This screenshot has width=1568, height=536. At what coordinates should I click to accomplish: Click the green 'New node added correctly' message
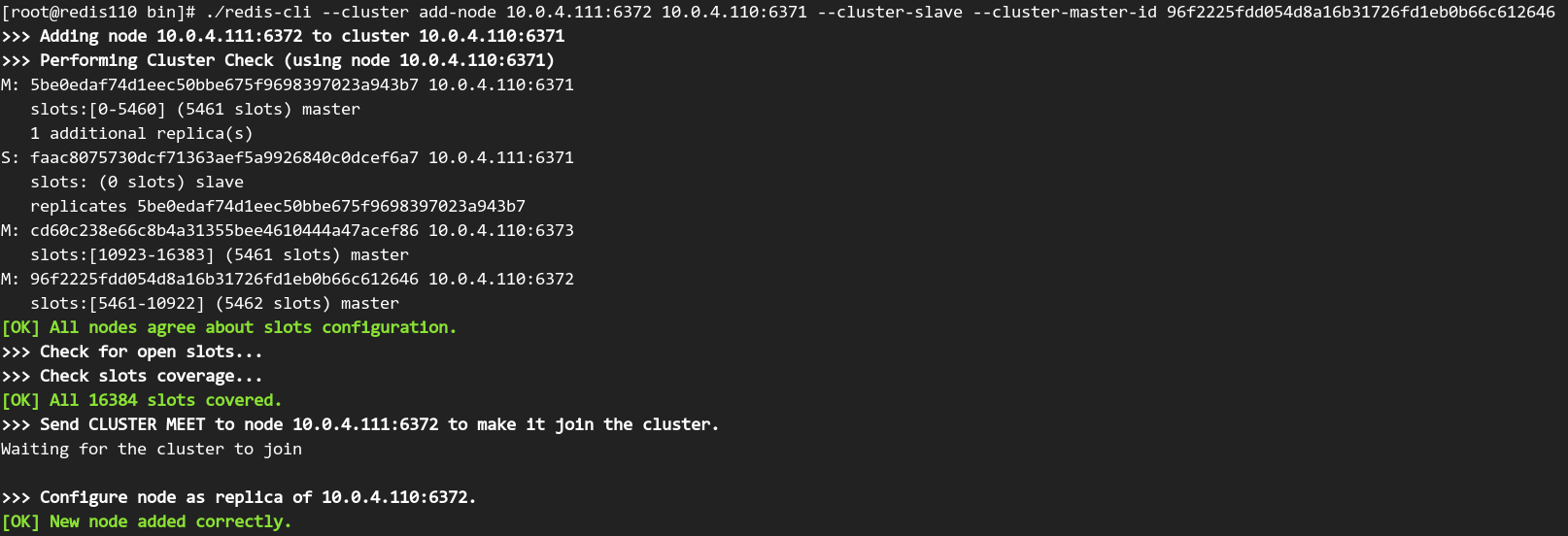click(146, 521)
